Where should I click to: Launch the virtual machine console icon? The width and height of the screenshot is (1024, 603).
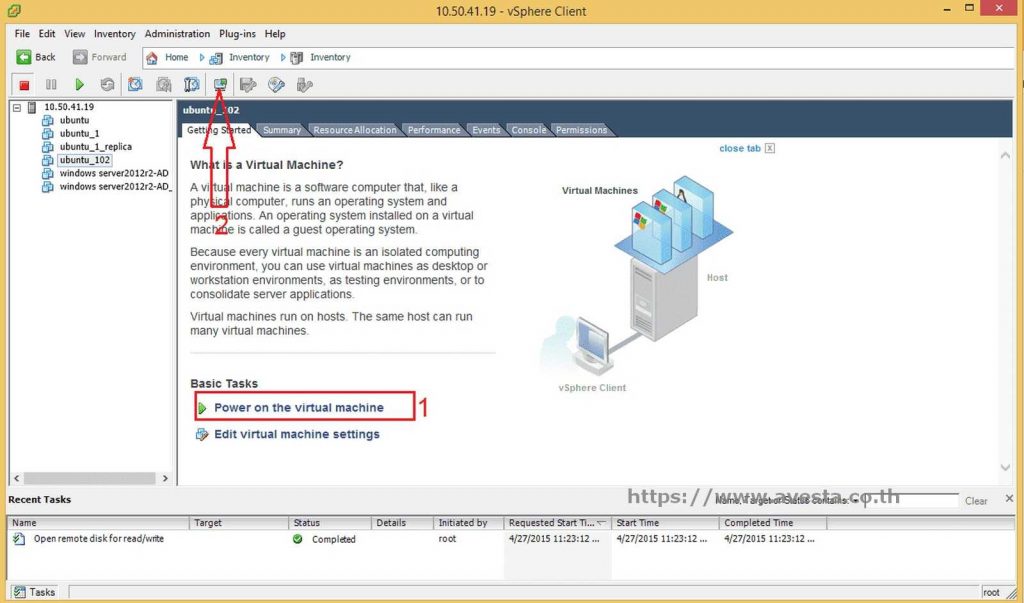tap(220, 84)
